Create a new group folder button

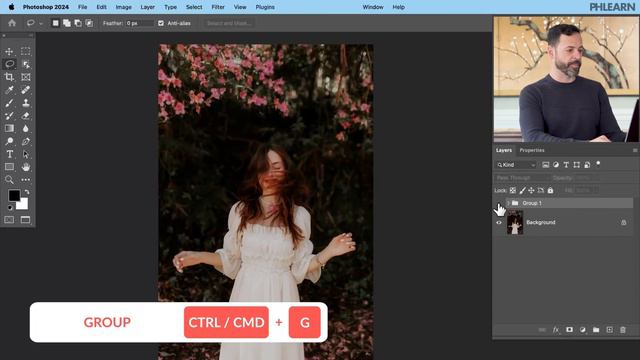point(596,330)
